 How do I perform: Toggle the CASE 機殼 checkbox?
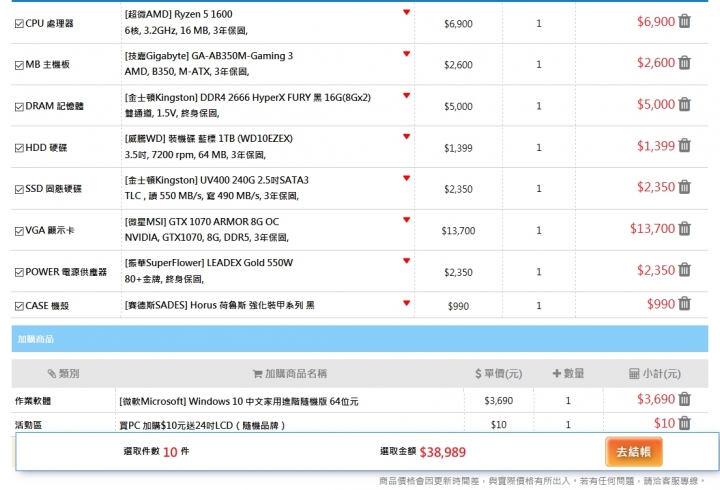pyautogui.click(x=19, y=306)
